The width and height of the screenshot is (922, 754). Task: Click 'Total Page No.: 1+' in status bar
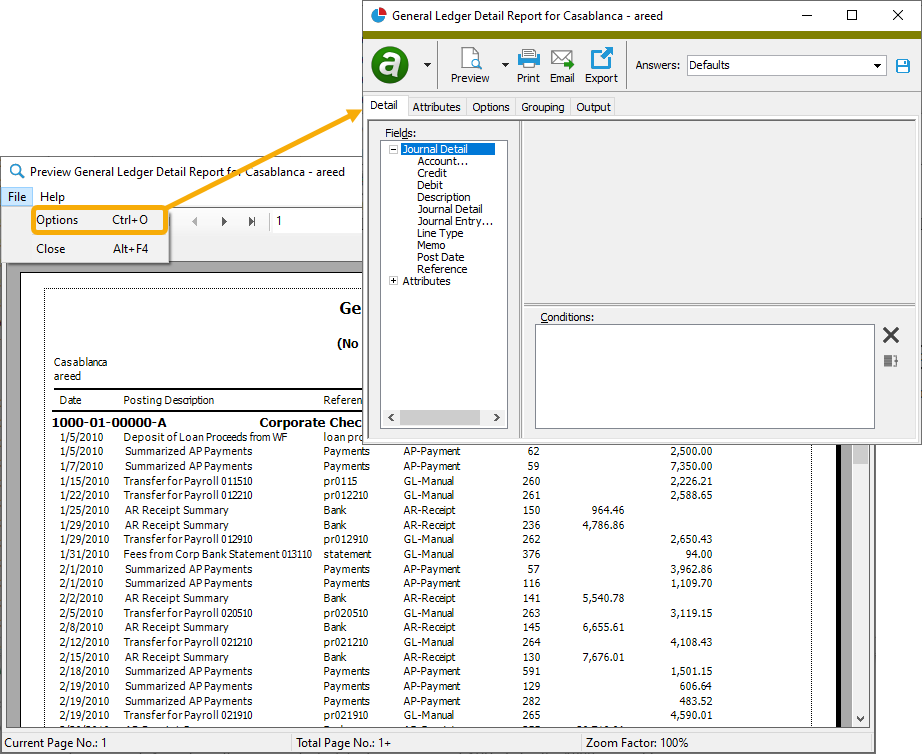point(343,743)
